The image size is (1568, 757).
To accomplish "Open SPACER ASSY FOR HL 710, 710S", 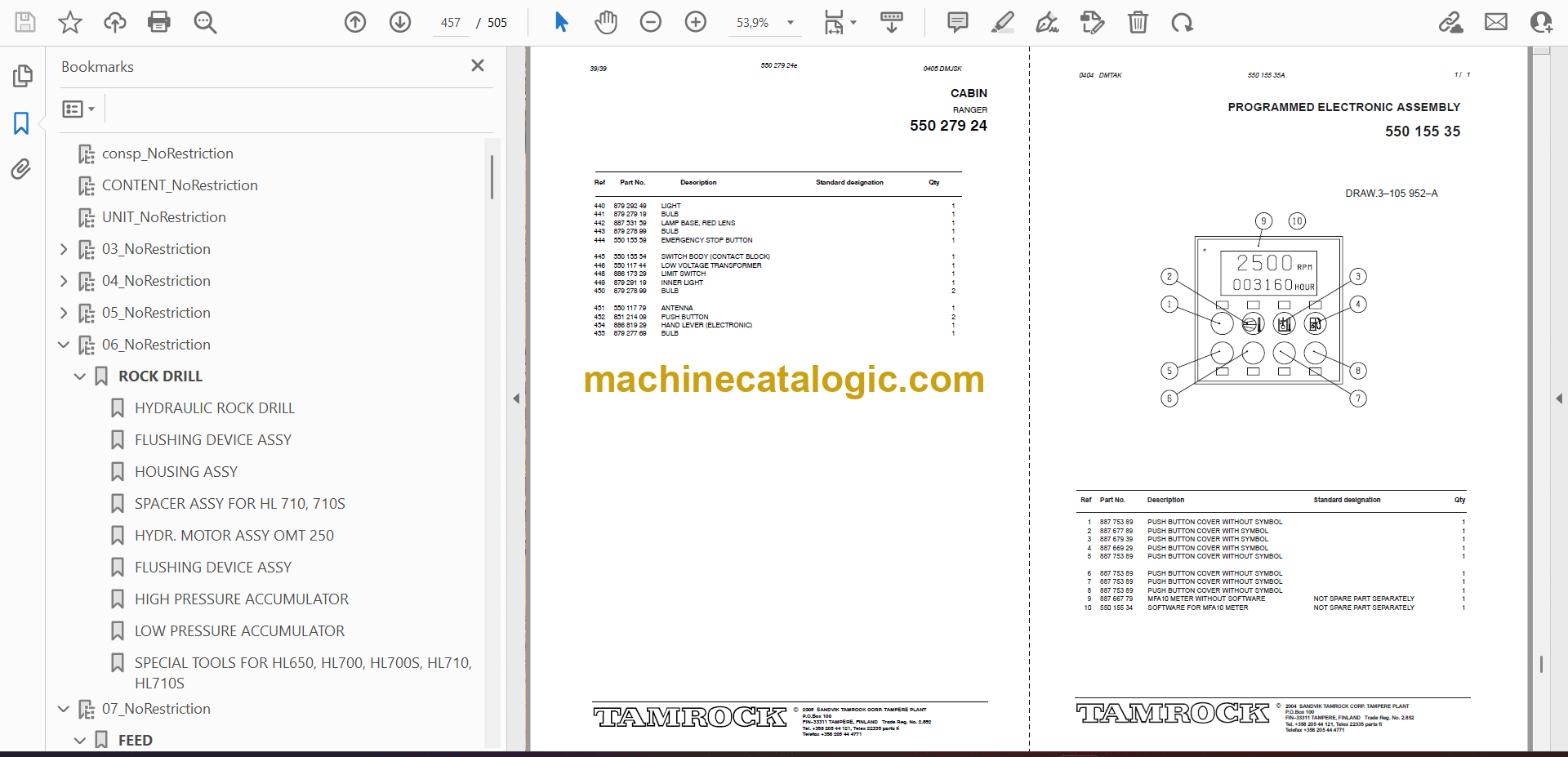I will [240, 504].
